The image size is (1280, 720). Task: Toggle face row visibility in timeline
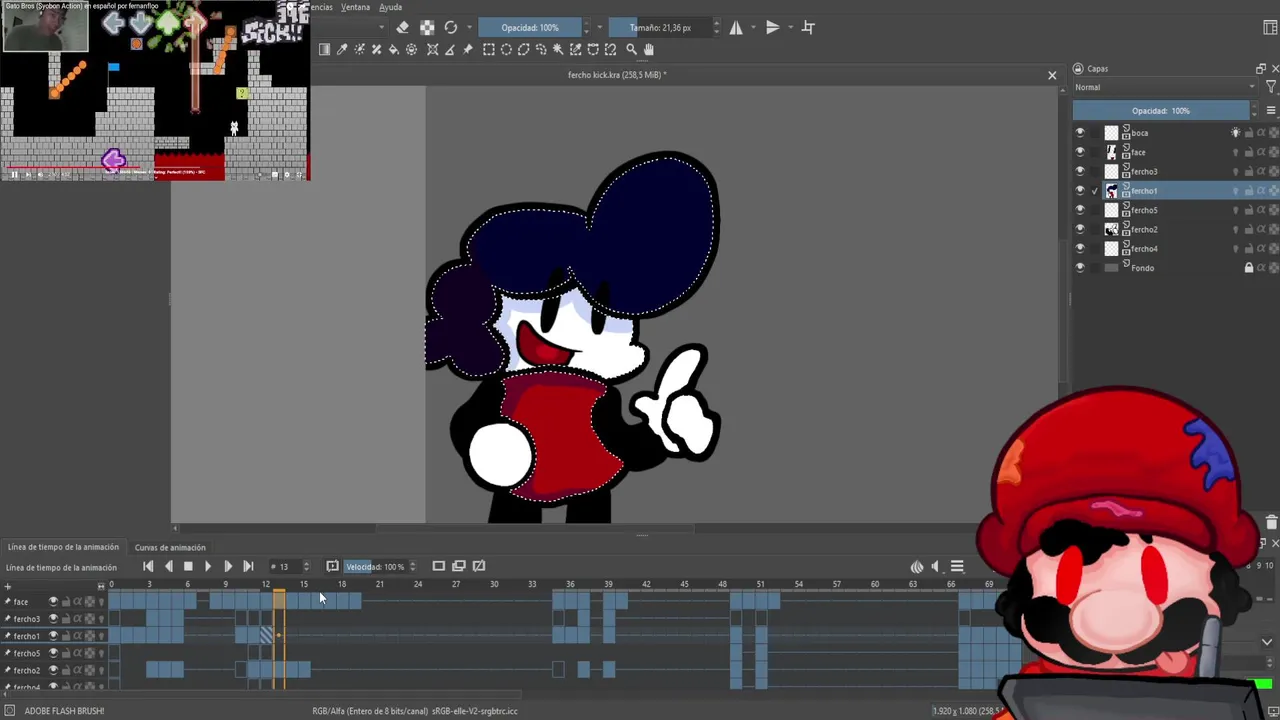(53, 601)
